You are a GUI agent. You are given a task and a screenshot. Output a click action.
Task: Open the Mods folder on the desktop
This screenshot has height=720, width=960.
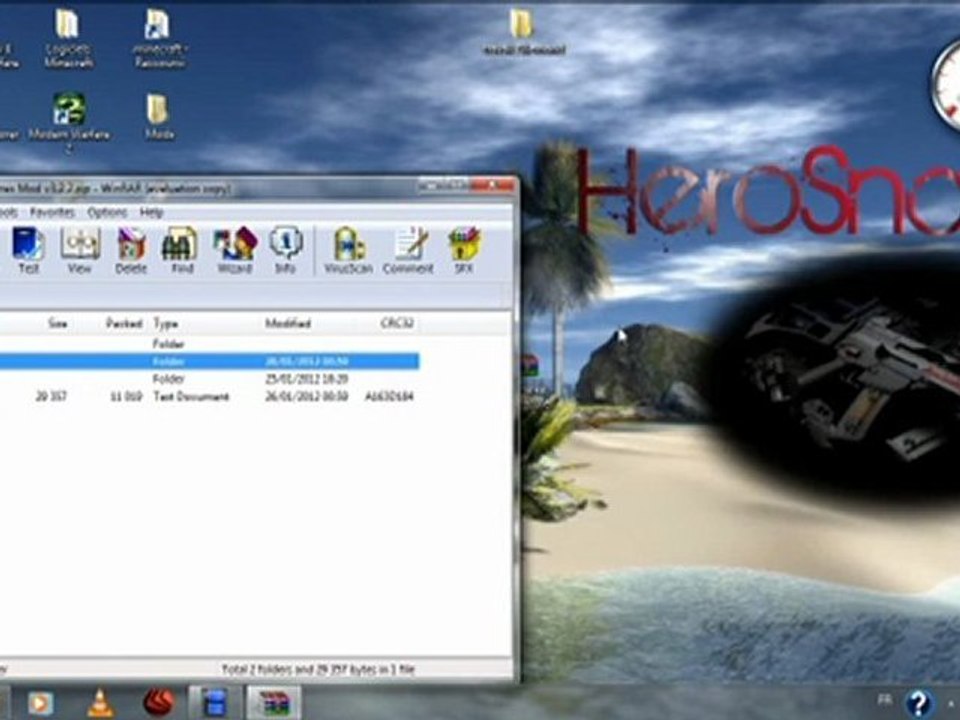pos(159,116)
